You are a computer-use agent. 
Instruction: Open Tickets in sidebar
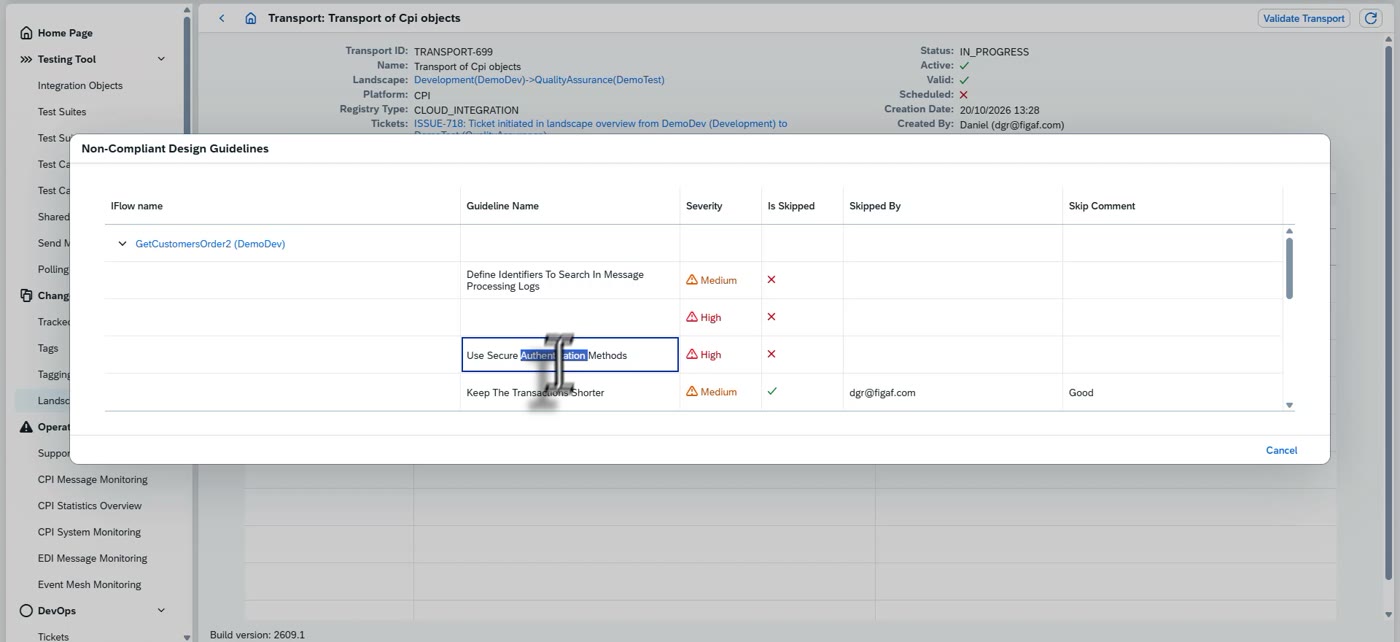coord(53,637)
